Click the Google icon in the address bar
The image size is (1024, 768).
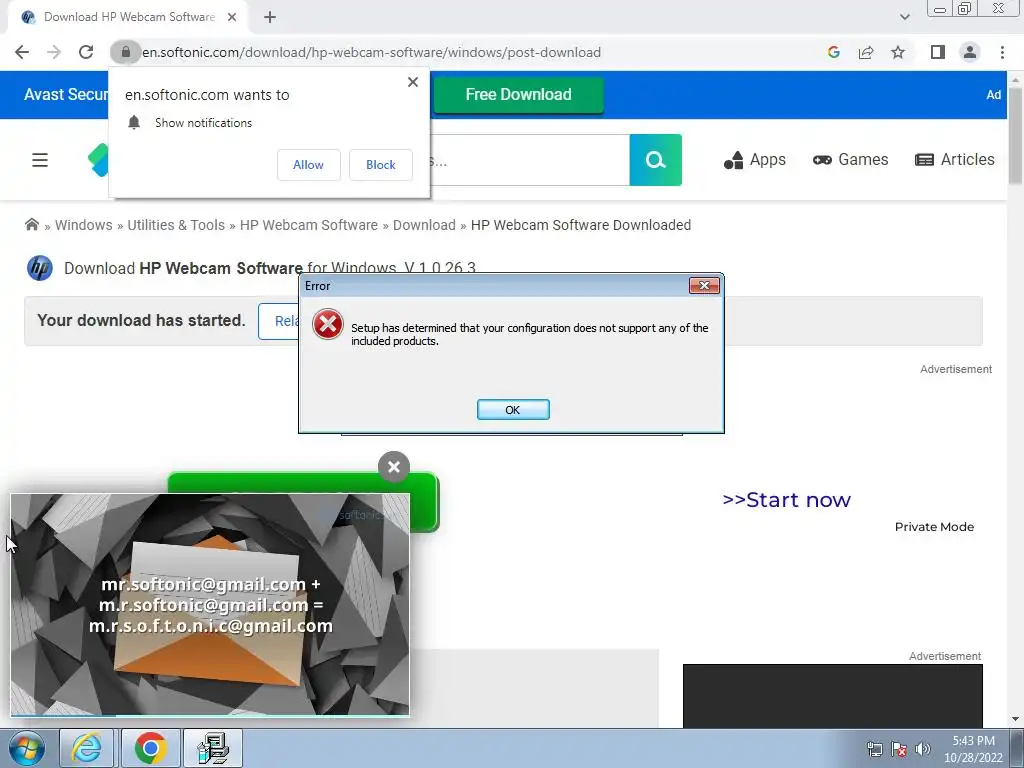(833, 52)
